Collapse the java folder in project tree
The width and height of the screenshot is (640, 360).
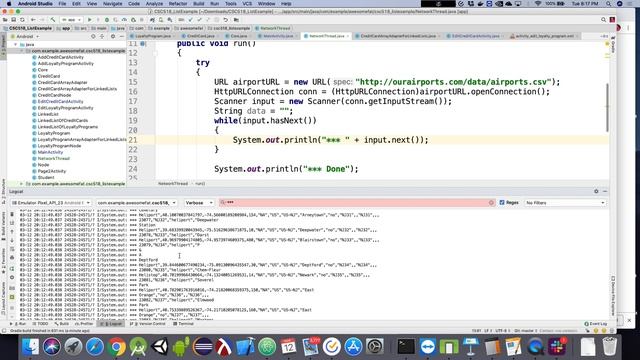point(16,44)
